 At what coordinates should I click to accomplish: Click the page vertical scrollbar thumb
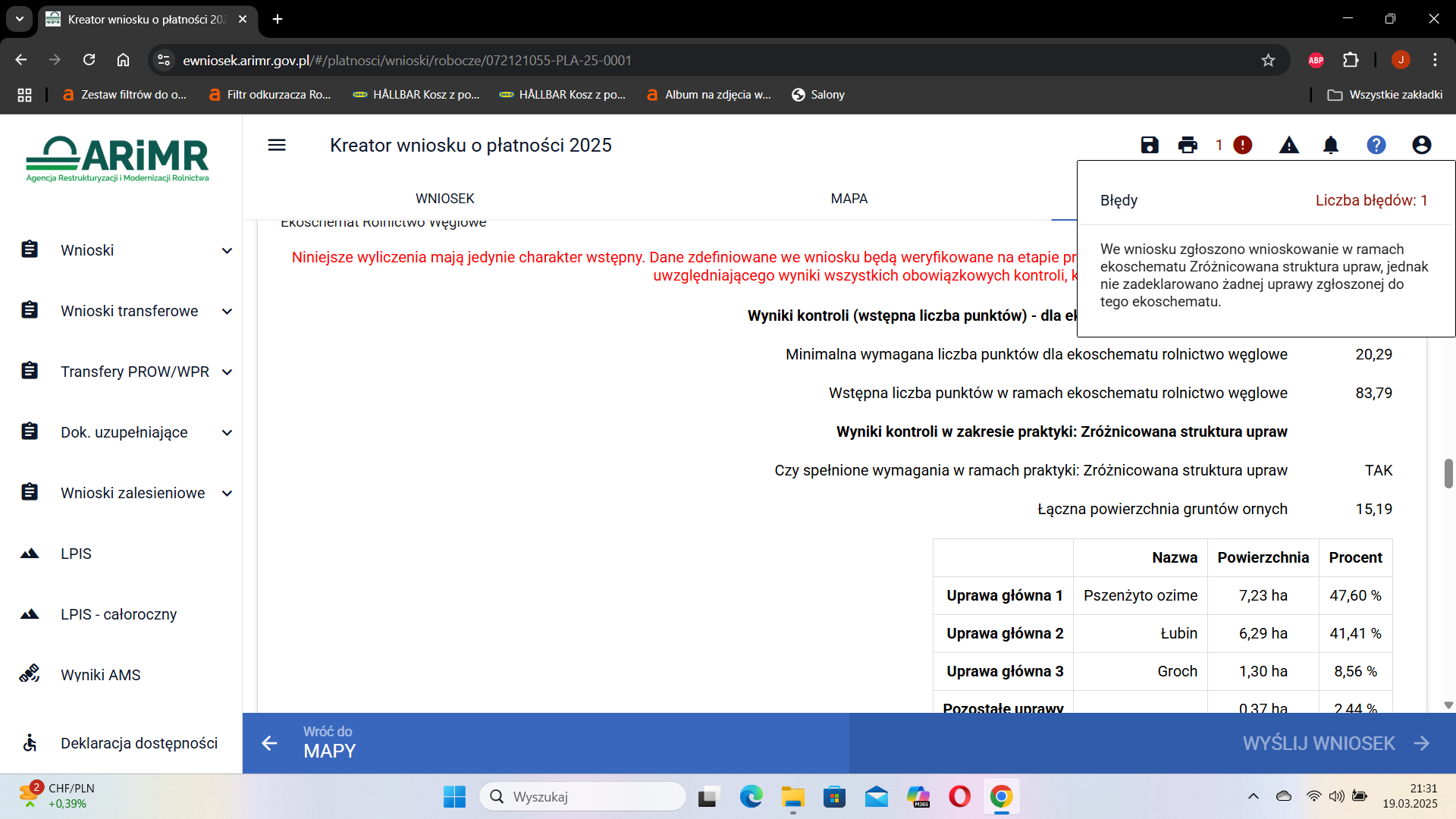point(1448,473)
